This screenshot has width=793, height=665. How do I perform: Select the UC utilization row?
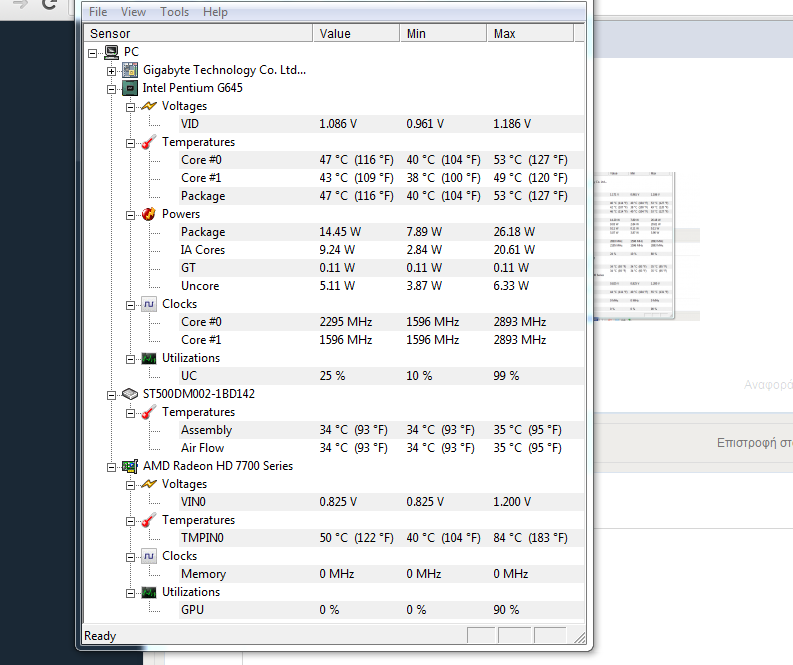[381, 376]
